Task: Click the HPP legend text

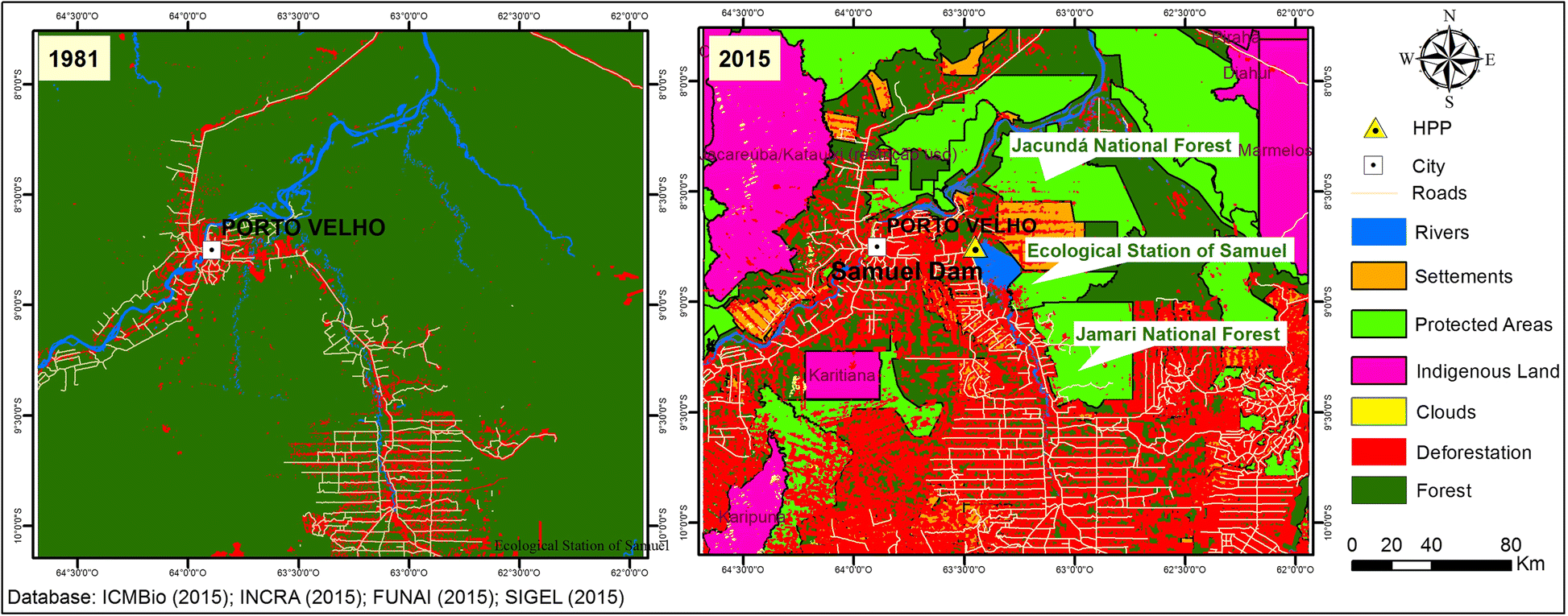Action: point(1432,128)
